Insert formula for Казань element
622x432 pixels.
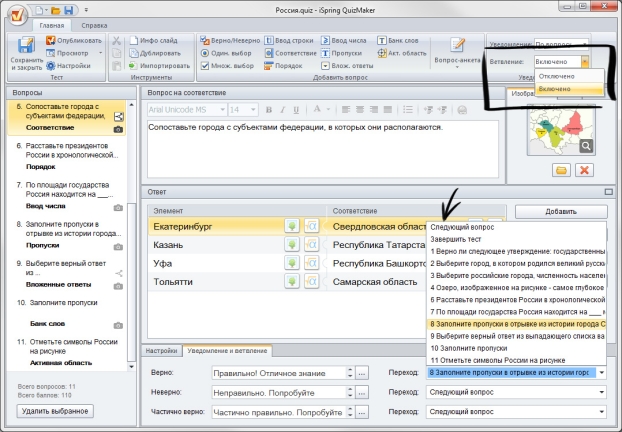coord(311,245)
